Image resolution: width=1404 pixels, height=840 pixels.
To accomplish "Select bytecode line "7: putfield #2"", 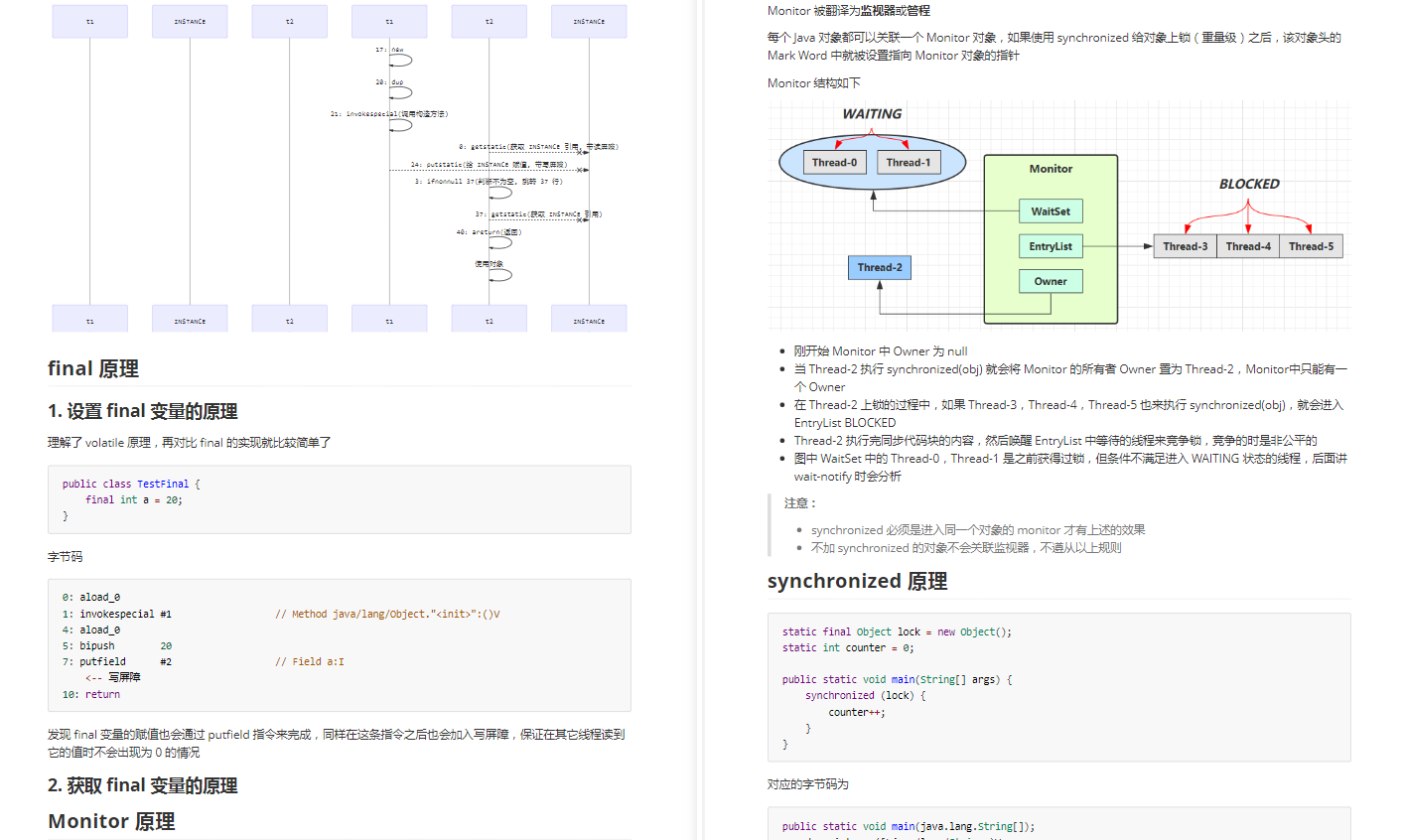I will coord(116,661).
